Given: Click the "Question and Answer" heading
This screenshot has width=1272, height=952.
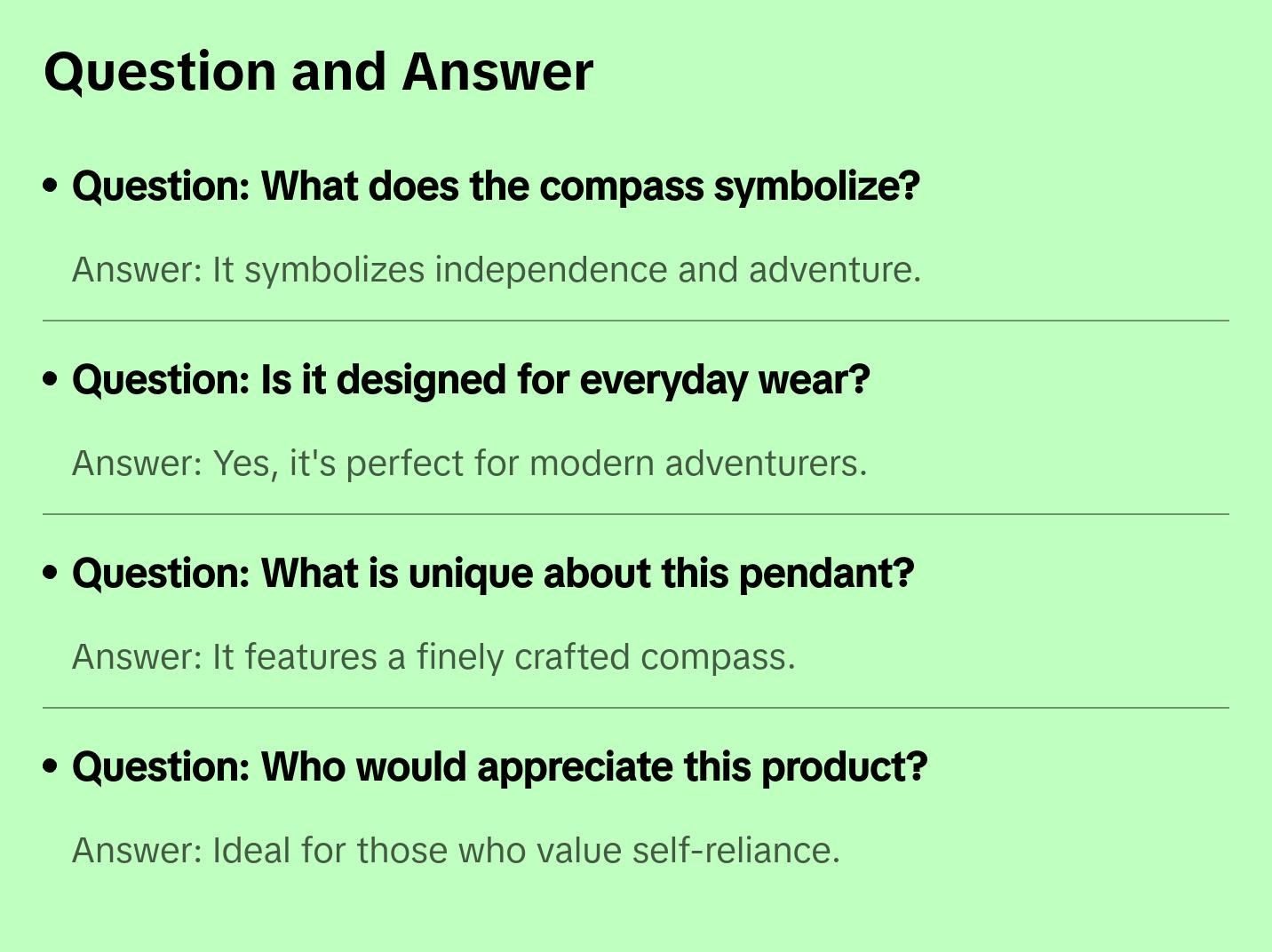Looking at the screenshot, I should tap(318, 71).
